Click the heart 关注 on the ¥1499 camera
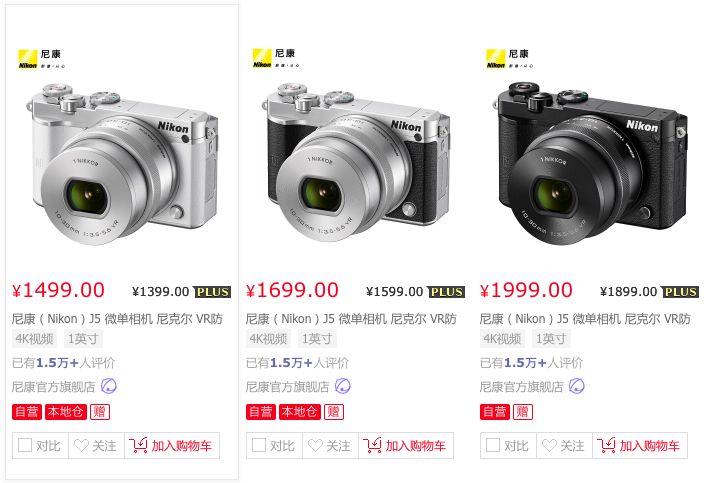709x483 pixels. tap(96, 445)
